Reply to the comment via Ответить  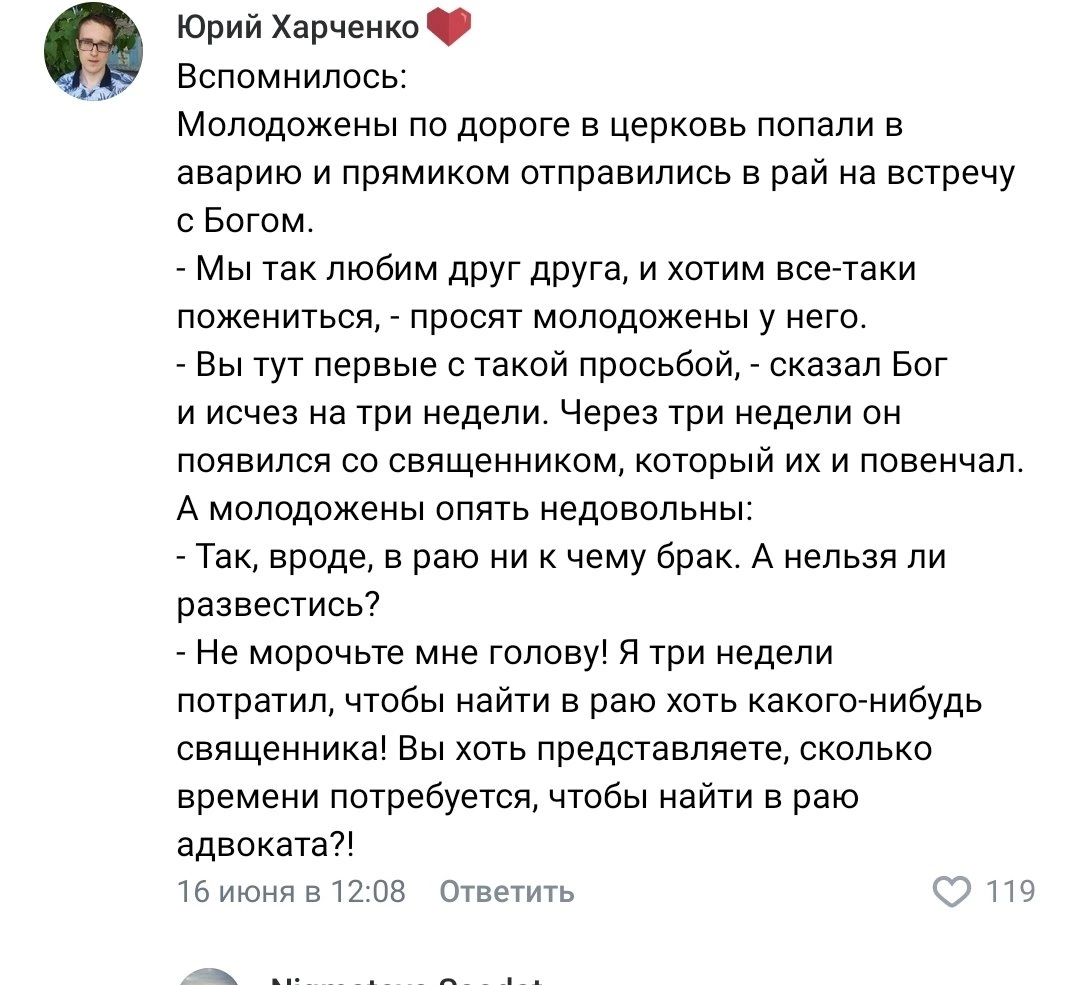click(x=506, y=891)
